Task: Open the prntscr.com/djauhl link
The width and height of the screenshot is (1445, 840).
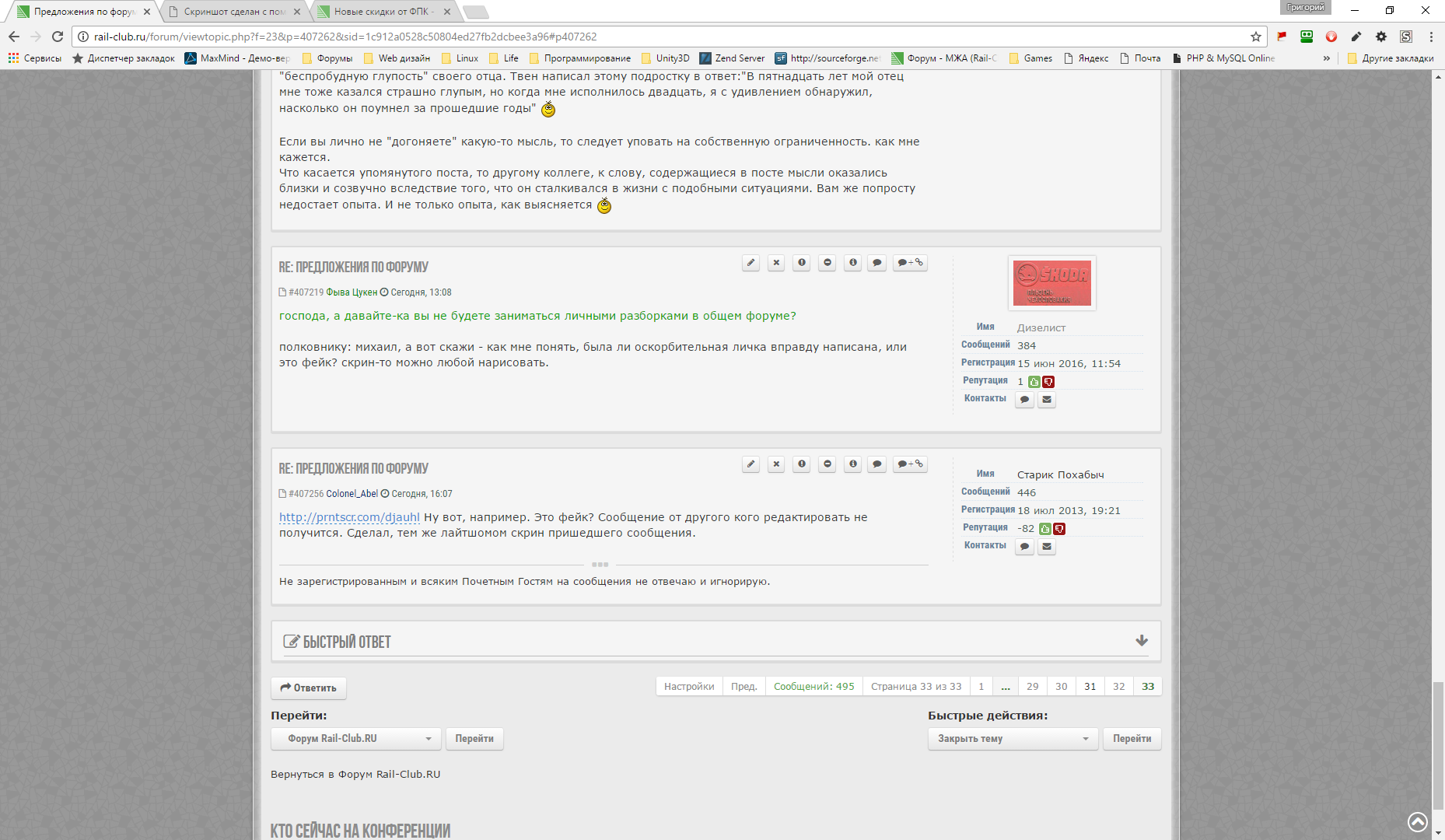Action: point(349,517)
